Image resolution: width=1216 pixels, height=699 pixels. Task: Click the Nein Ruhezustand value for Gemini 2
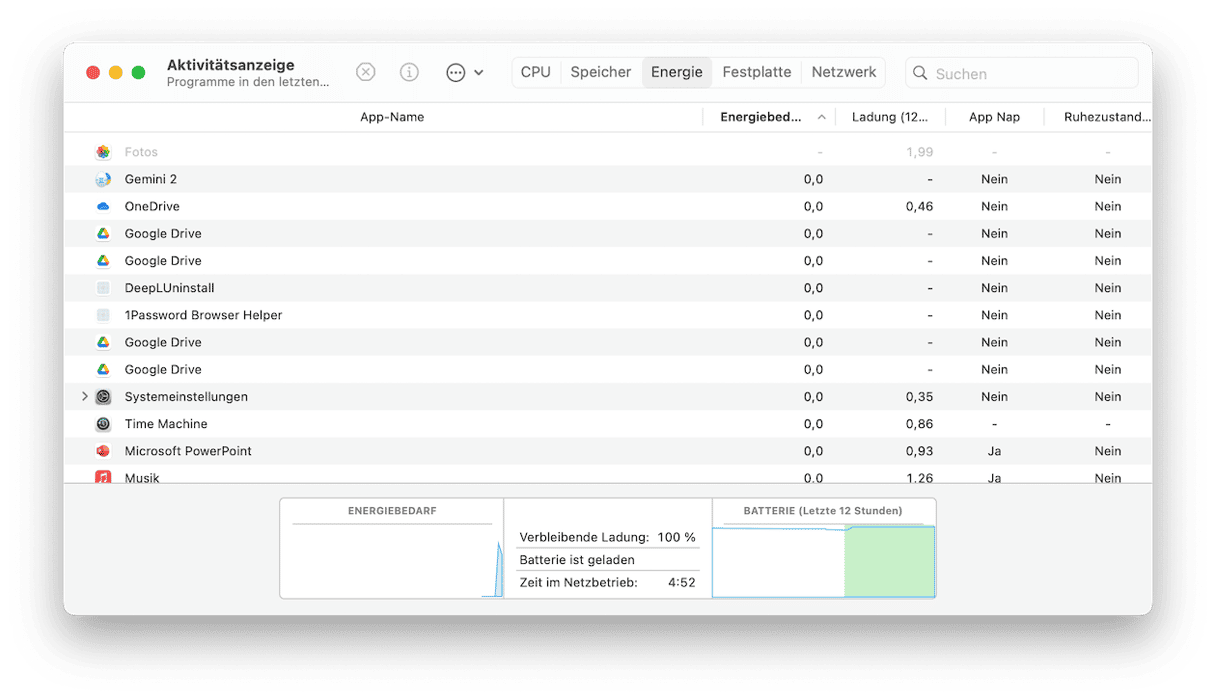pos(1108,179)
